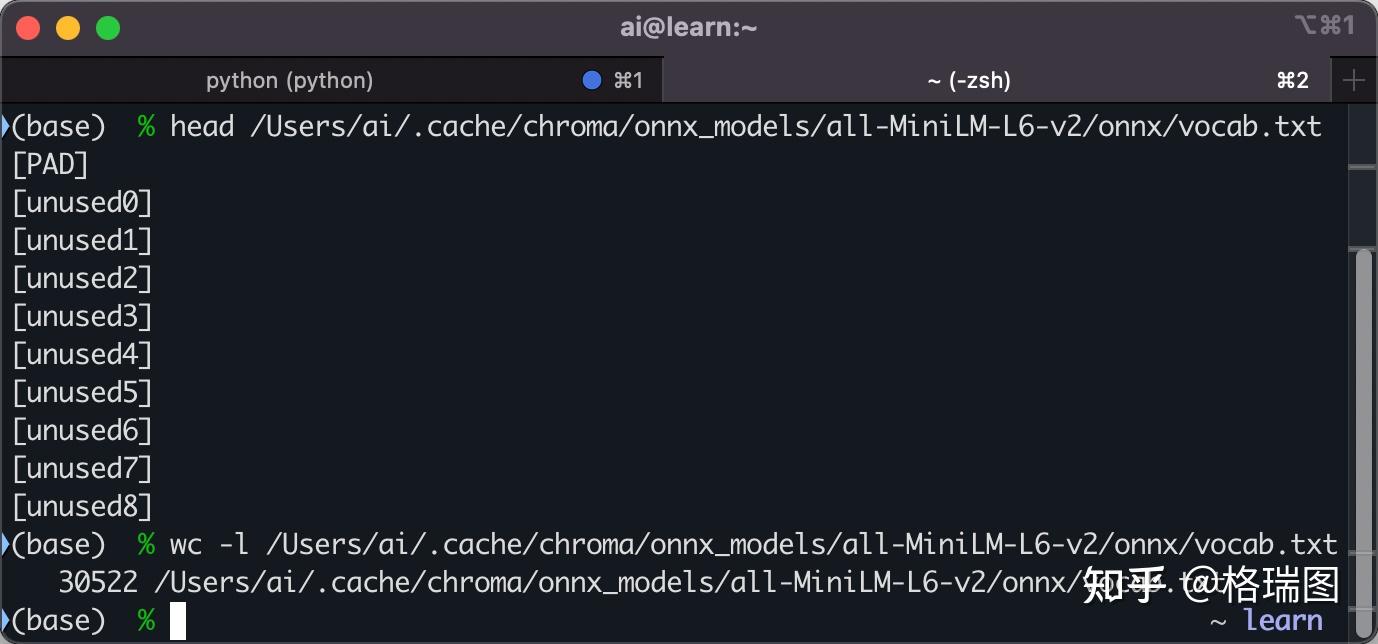
Task: Click the blue prompt mark on the last empty prompt
Action: tap(6, 620)
